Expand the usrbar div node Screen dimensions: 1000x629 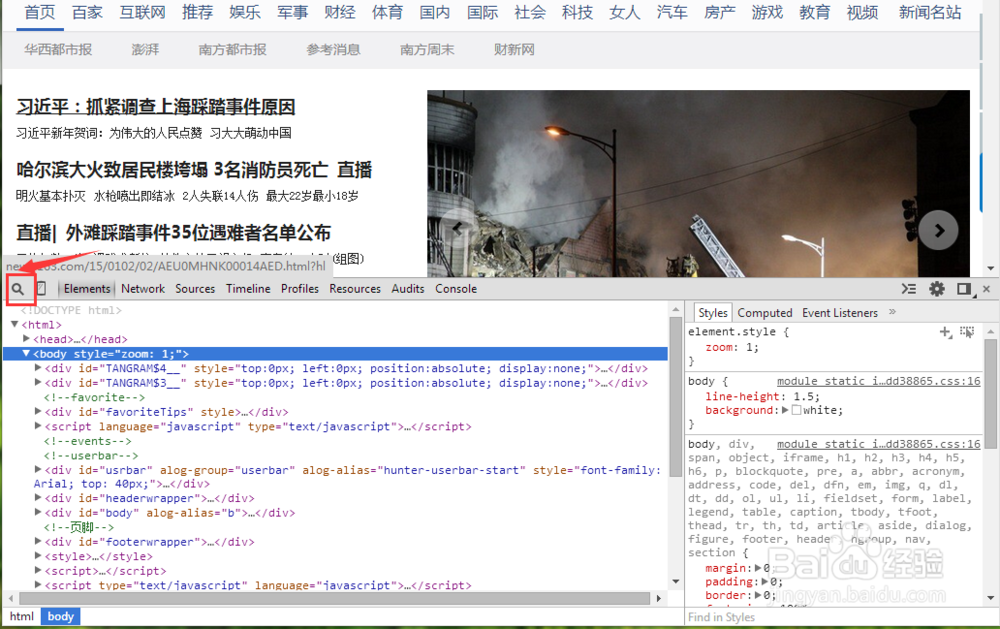(x=38, y=470)
